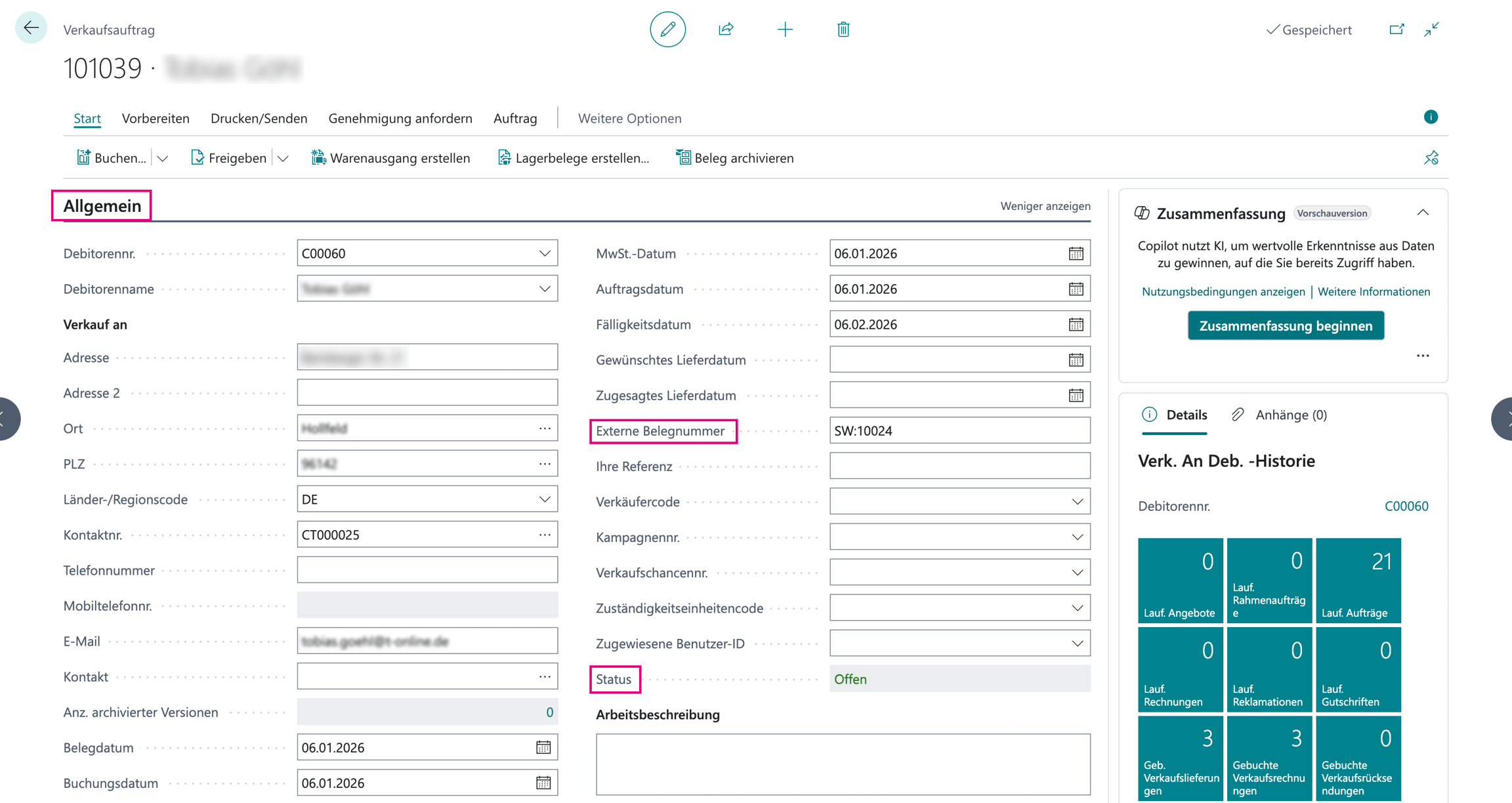This screenshot has width=1512, height=803.
Task: Click the pin ribbon icon
Action: [1431, 158]
